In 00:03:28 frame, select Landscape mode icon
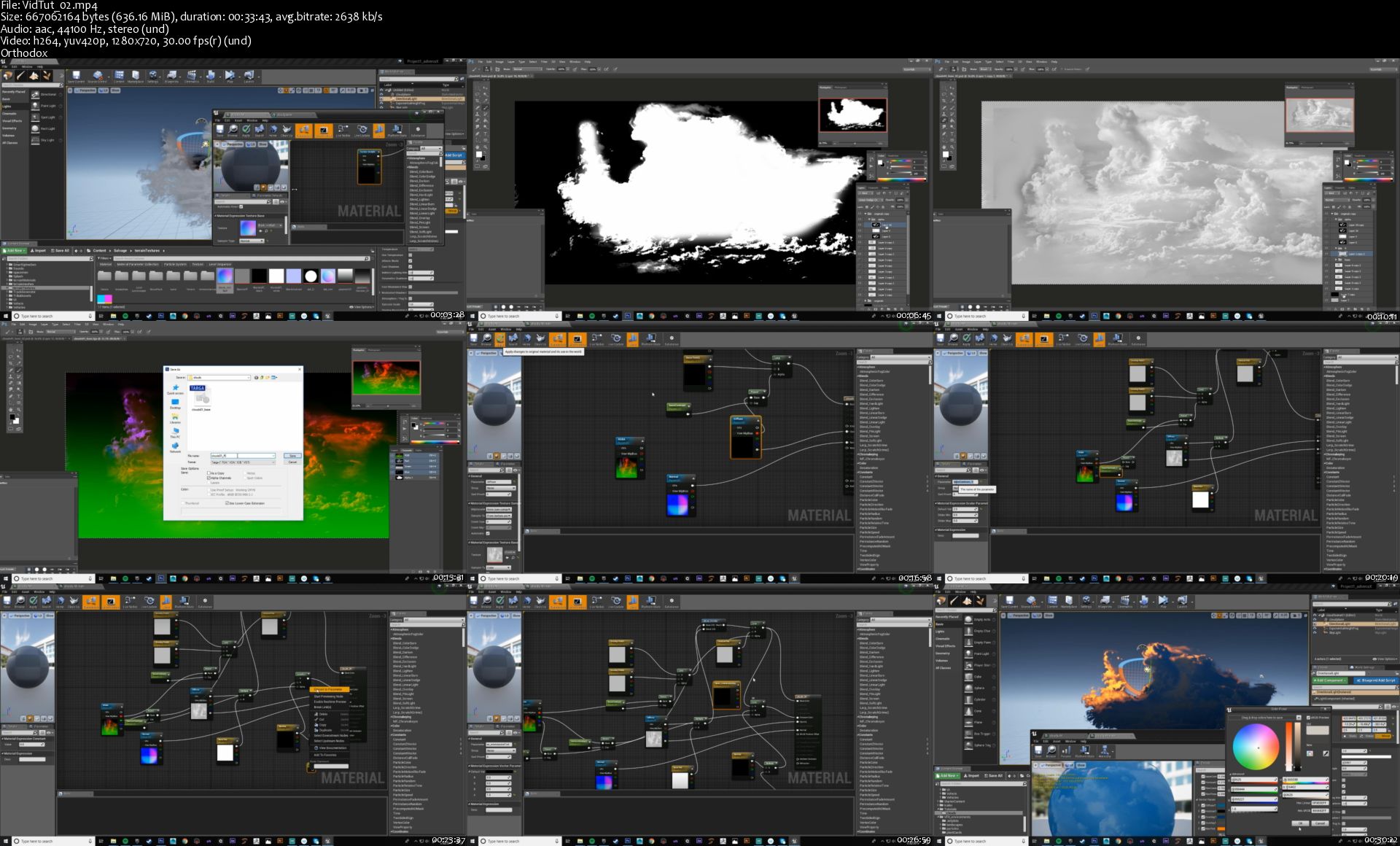The image size is (1400, 846). 34,75
